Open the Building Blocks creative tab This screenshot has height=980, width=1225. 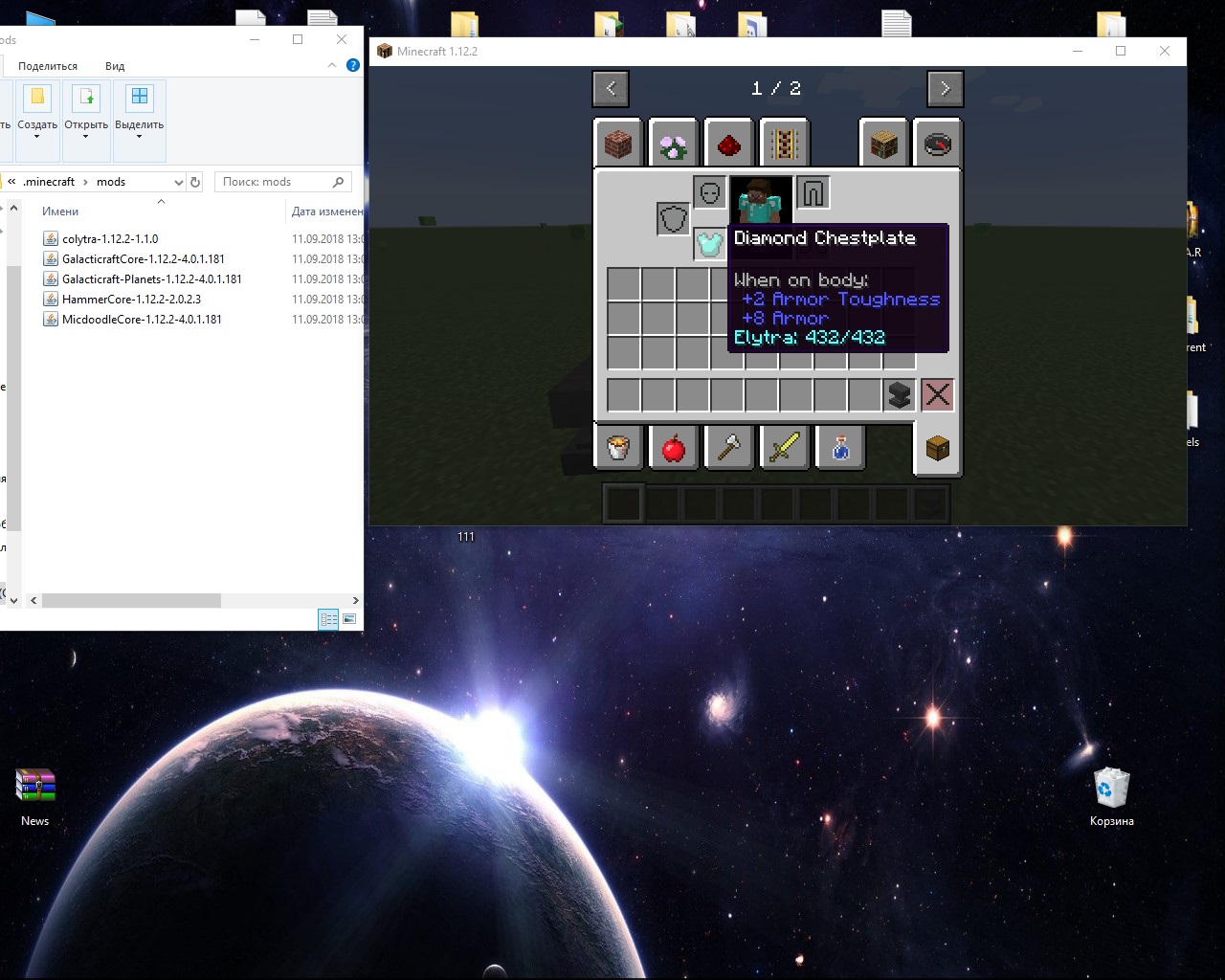(618, 145)
